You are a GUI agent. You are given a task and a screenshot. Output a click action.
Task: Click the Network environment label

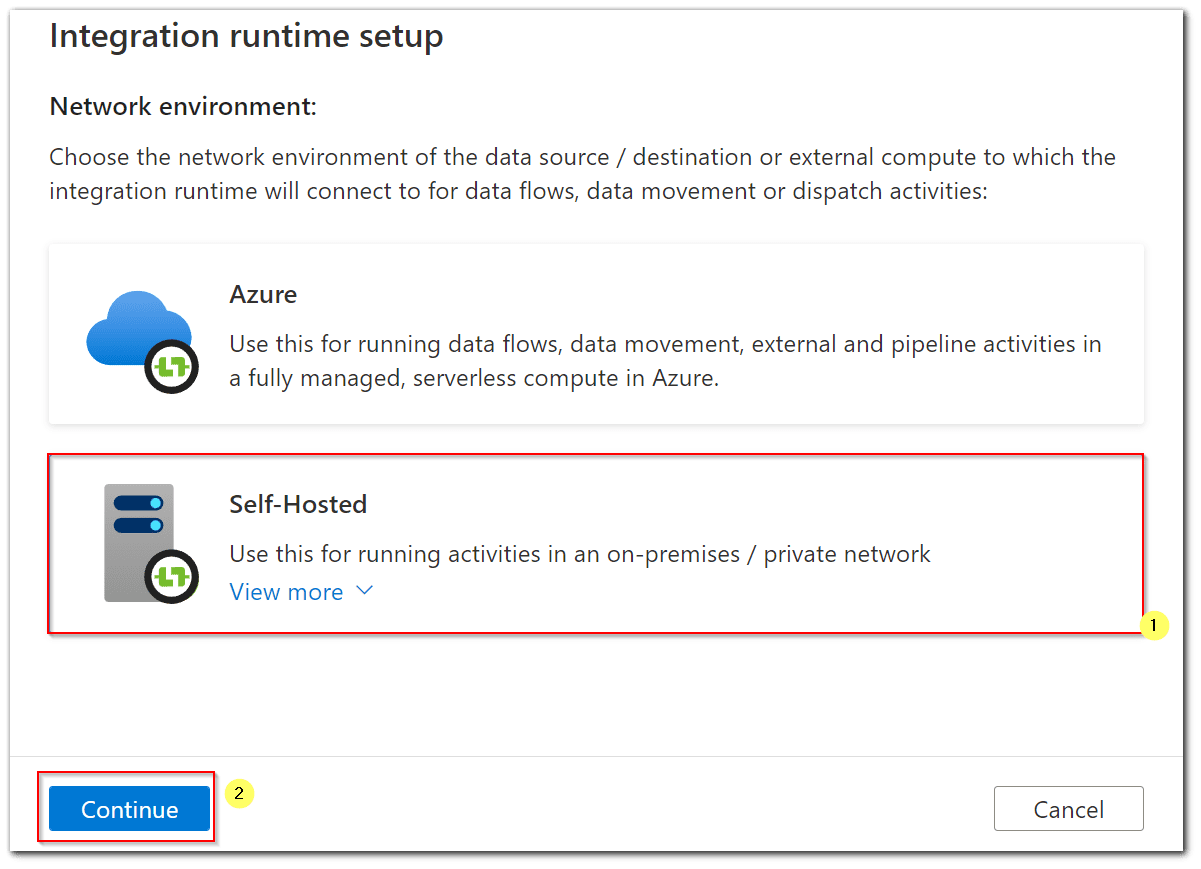pyautogui.click(x=183, y=107)
